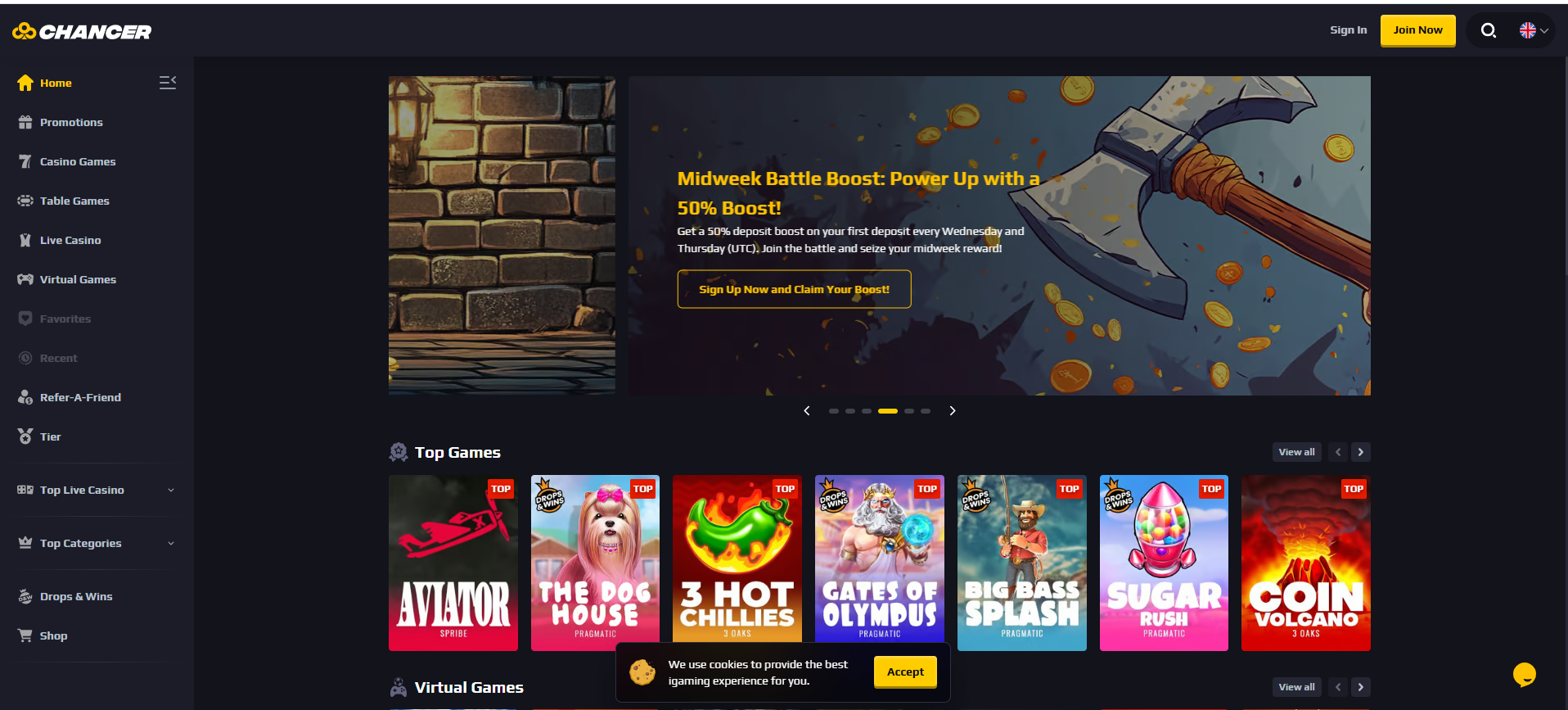Open the search magnifier icon
The width and height of the screenshot is (1568, 710).
click(x=1489, y=30)
